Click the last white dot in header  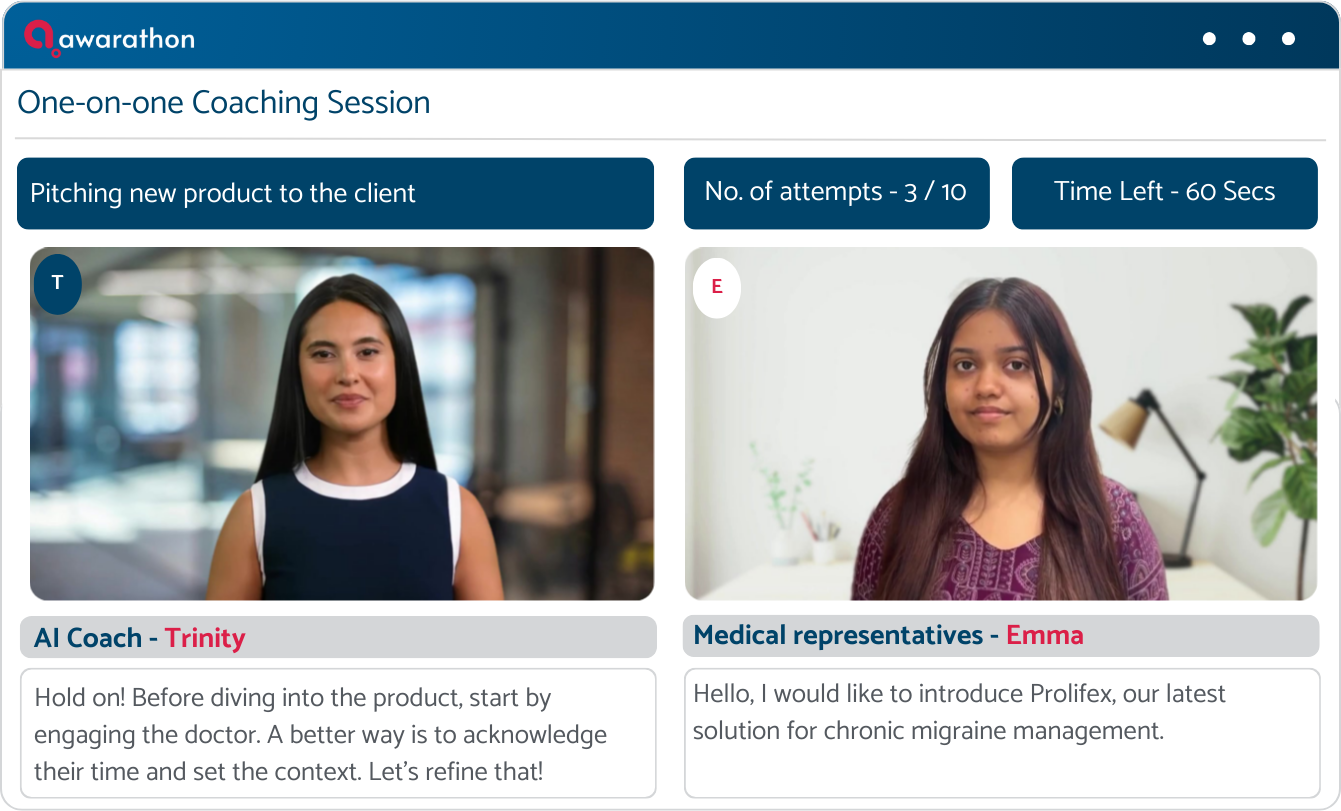pyautogui.click(x=1289, y=39)
